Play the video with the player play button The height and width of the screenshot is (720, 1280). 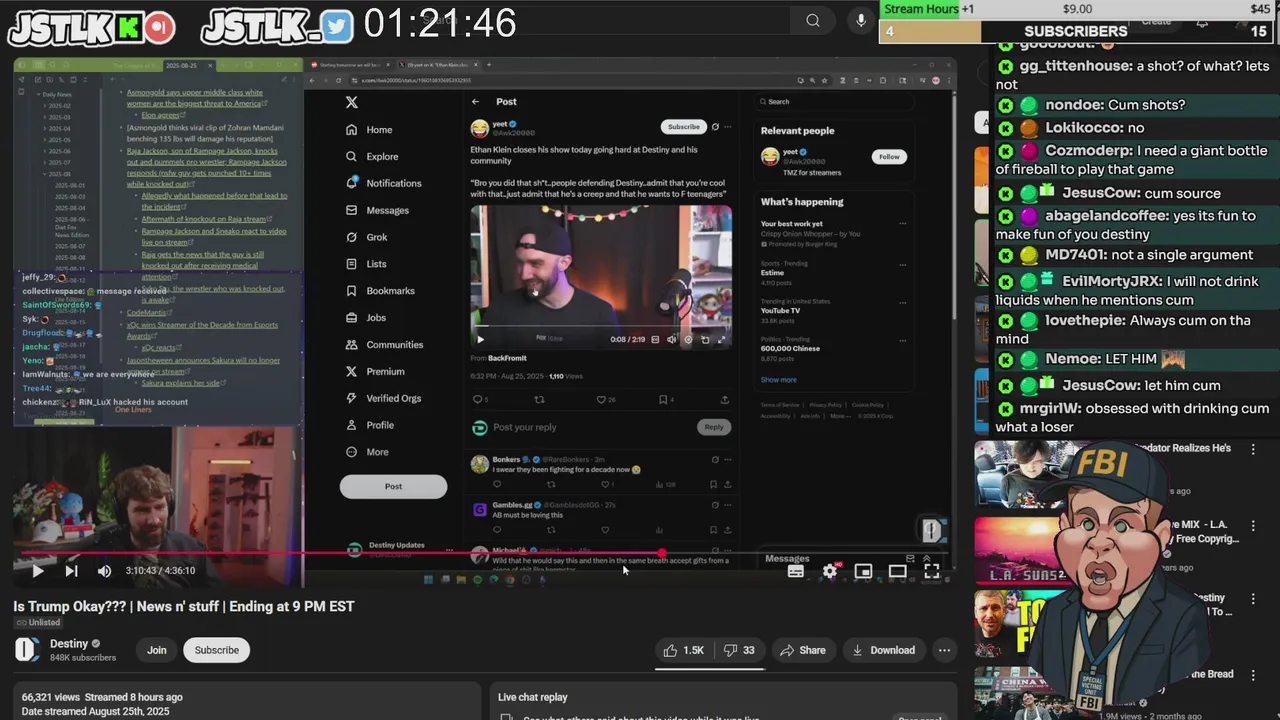37,571
